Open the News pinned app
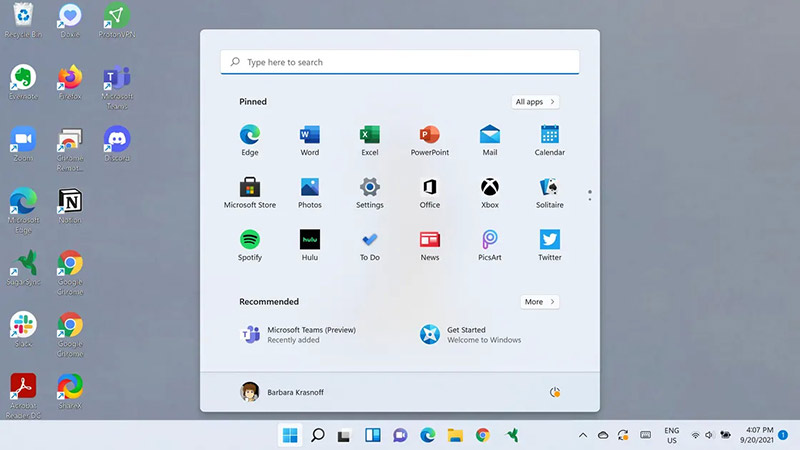Viewport: 800px width, 450px height. (x=430, y=245)
